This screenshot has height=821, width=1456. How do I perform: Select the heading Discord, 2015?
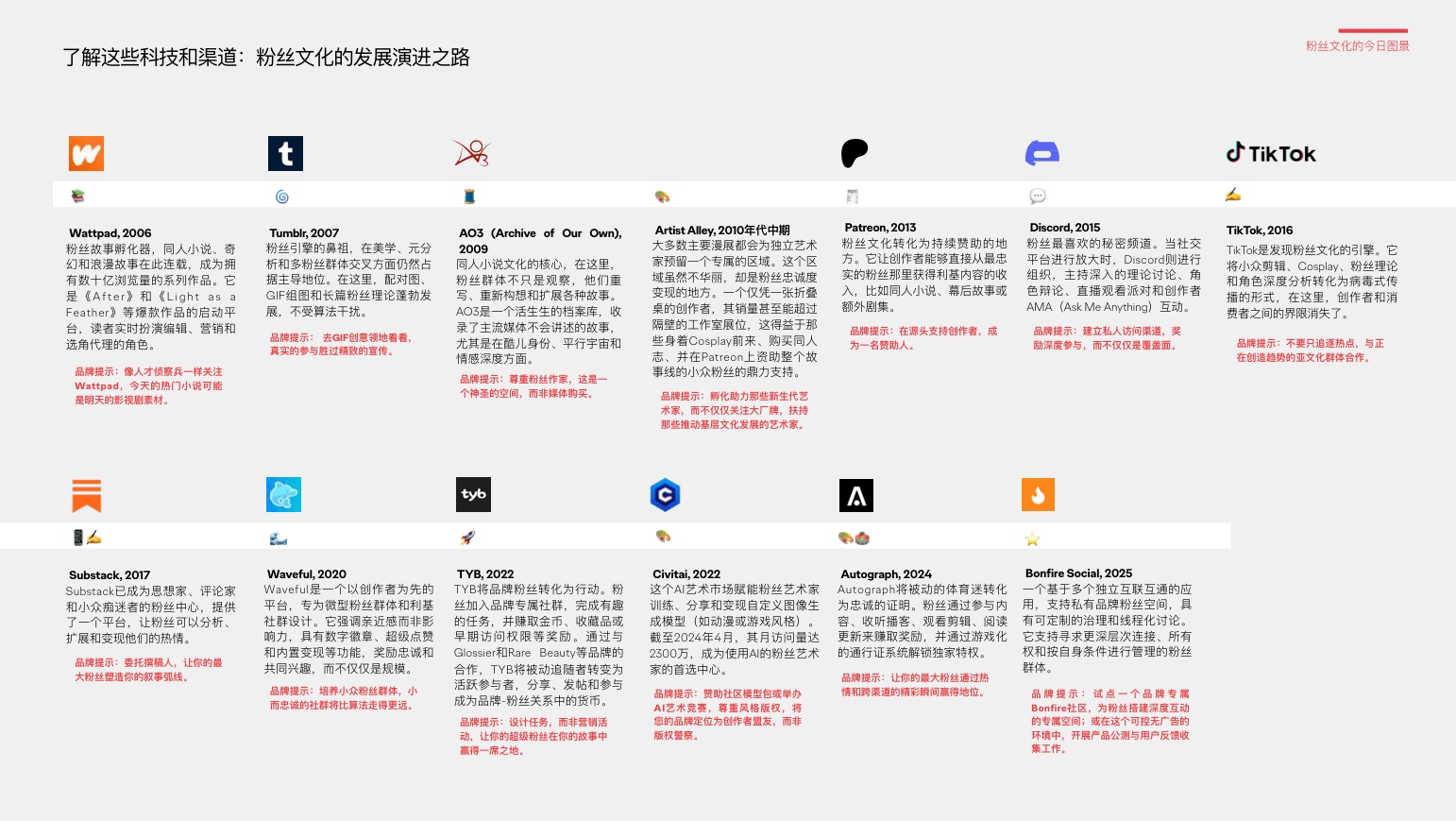[1065, 228]
